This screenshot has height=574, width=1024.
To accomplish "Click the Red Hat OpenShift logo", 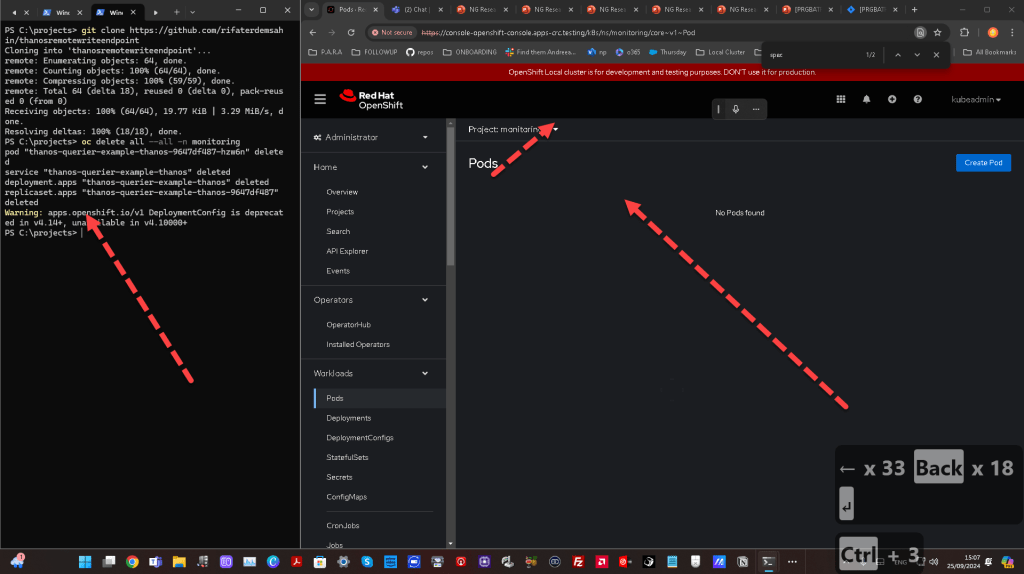I will [371, 100].
